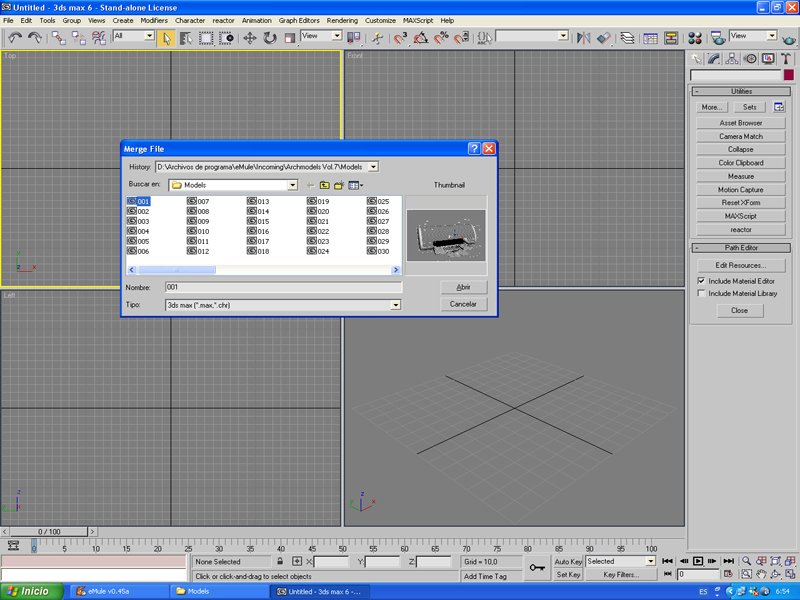The width and height of the screenshot is (800, 600).
Task: Click the Quick Render teapot icon
Action: pos(789,38)
